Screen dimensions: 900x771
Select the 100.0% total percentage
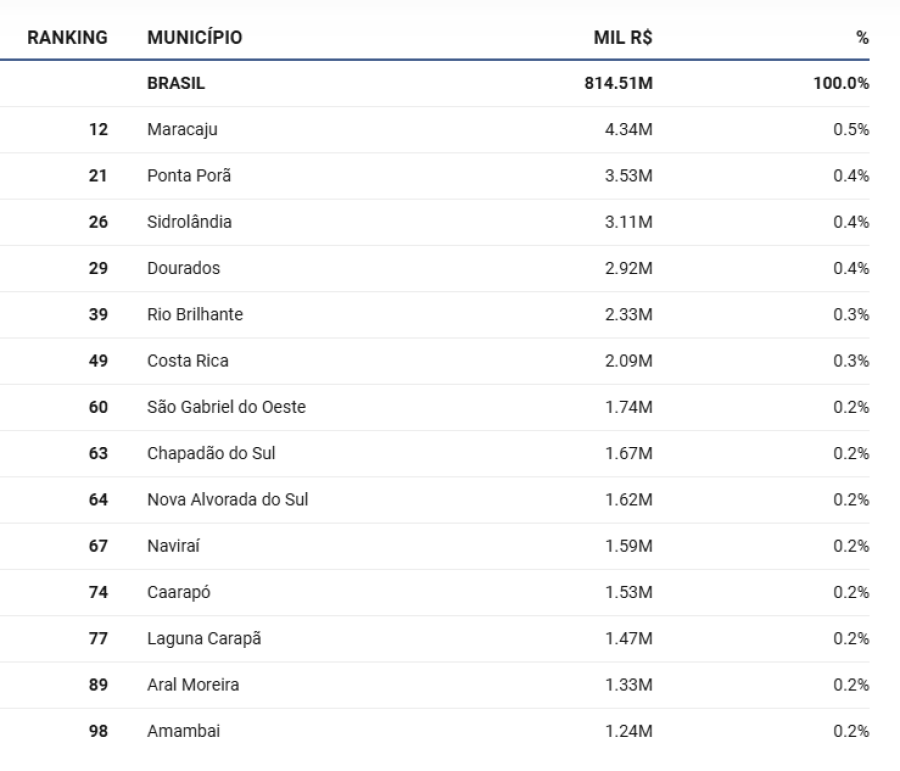[x=841, y=83]
